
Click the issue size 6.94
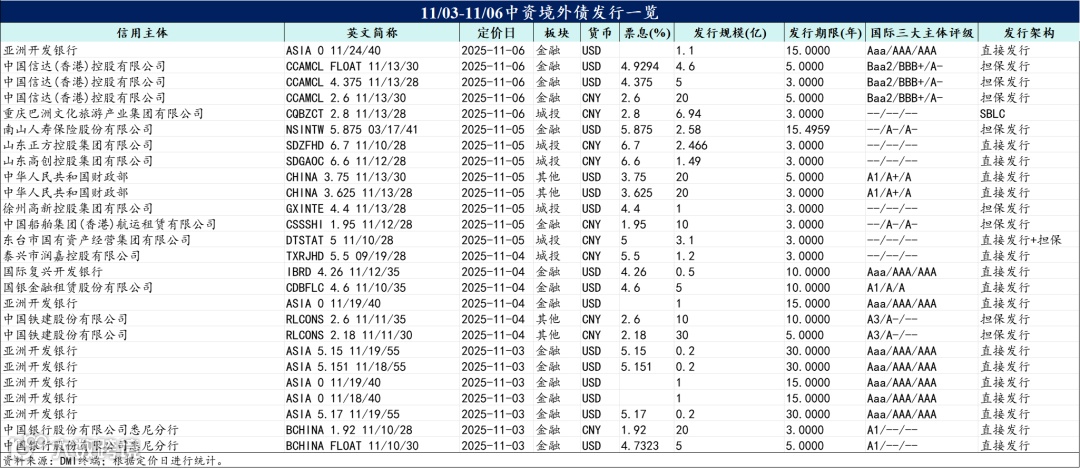tap(687, 114)
